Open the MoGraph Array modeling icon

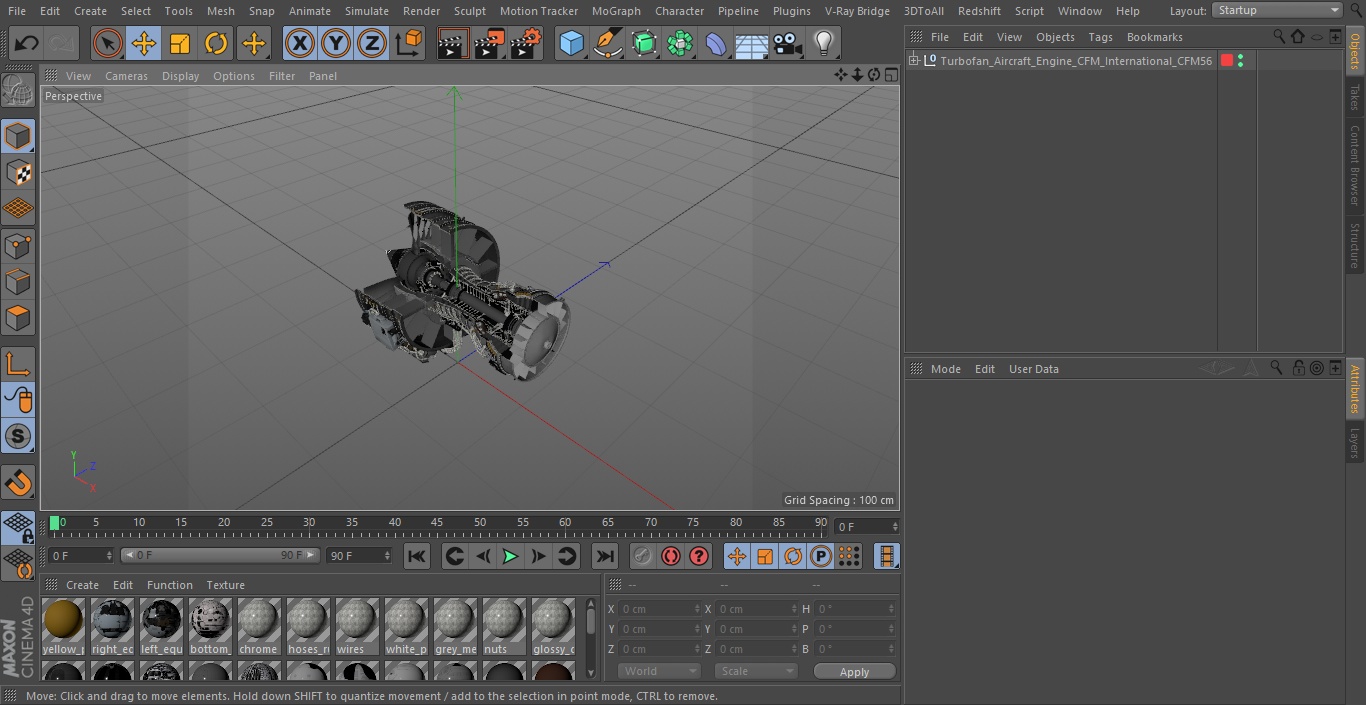tap(680, 43)
